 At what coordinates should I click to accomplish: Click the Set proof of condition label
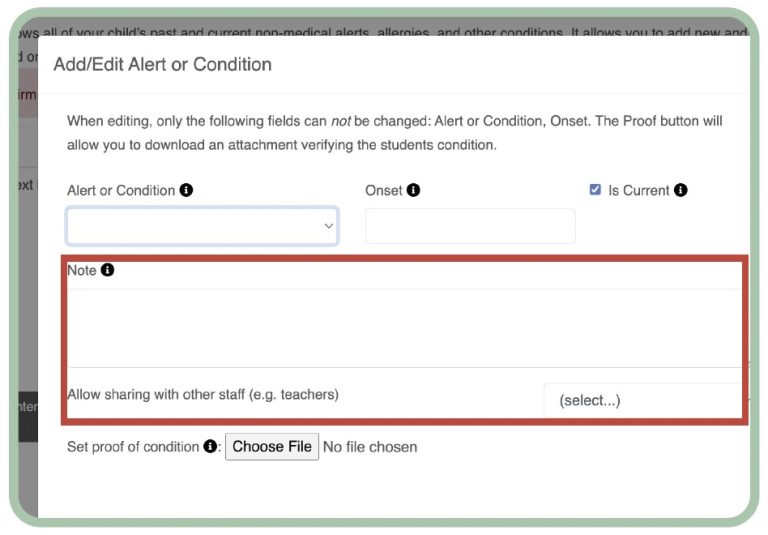133,447
